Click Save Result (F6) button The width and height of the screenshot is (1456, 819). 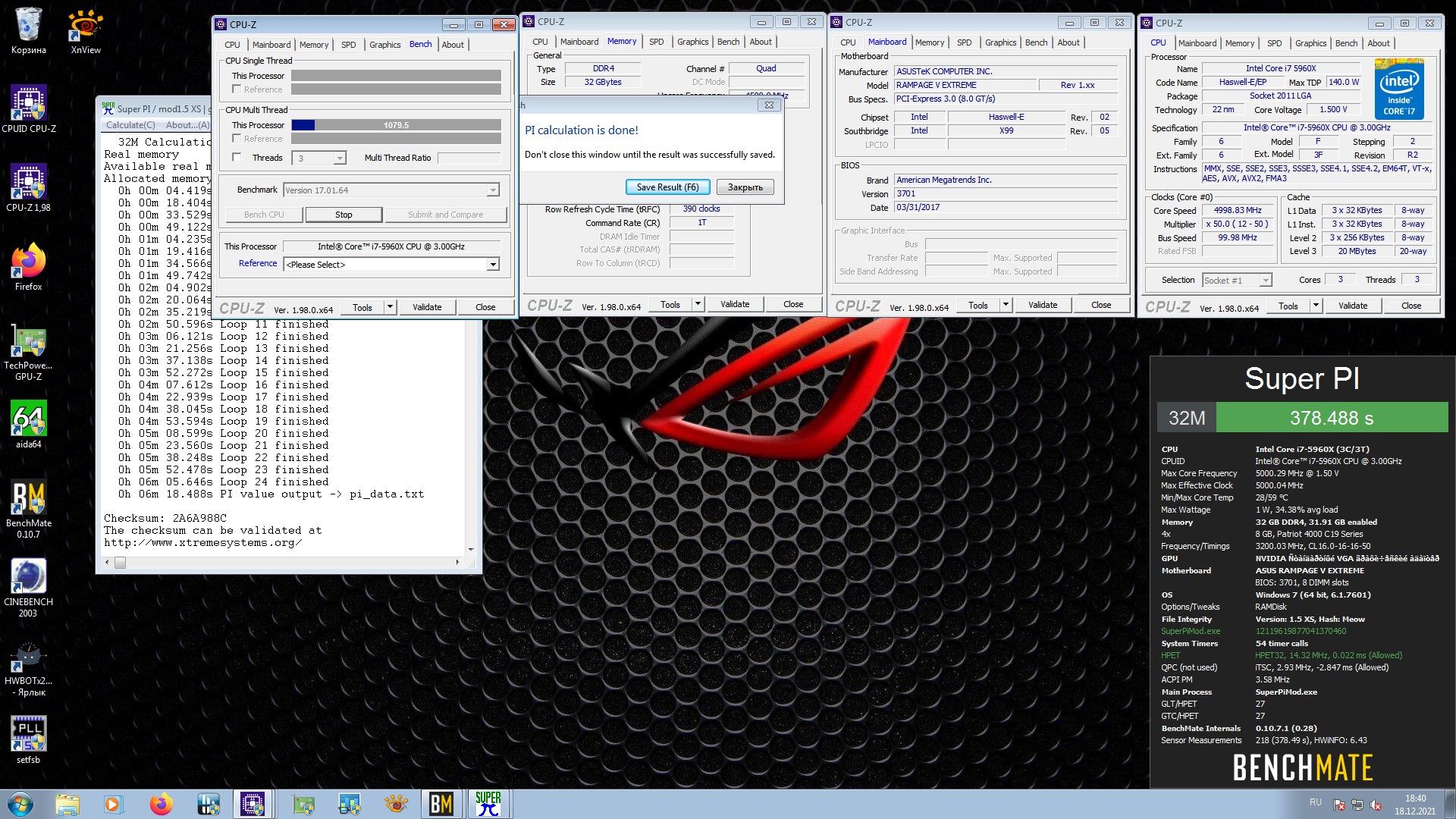667,187
